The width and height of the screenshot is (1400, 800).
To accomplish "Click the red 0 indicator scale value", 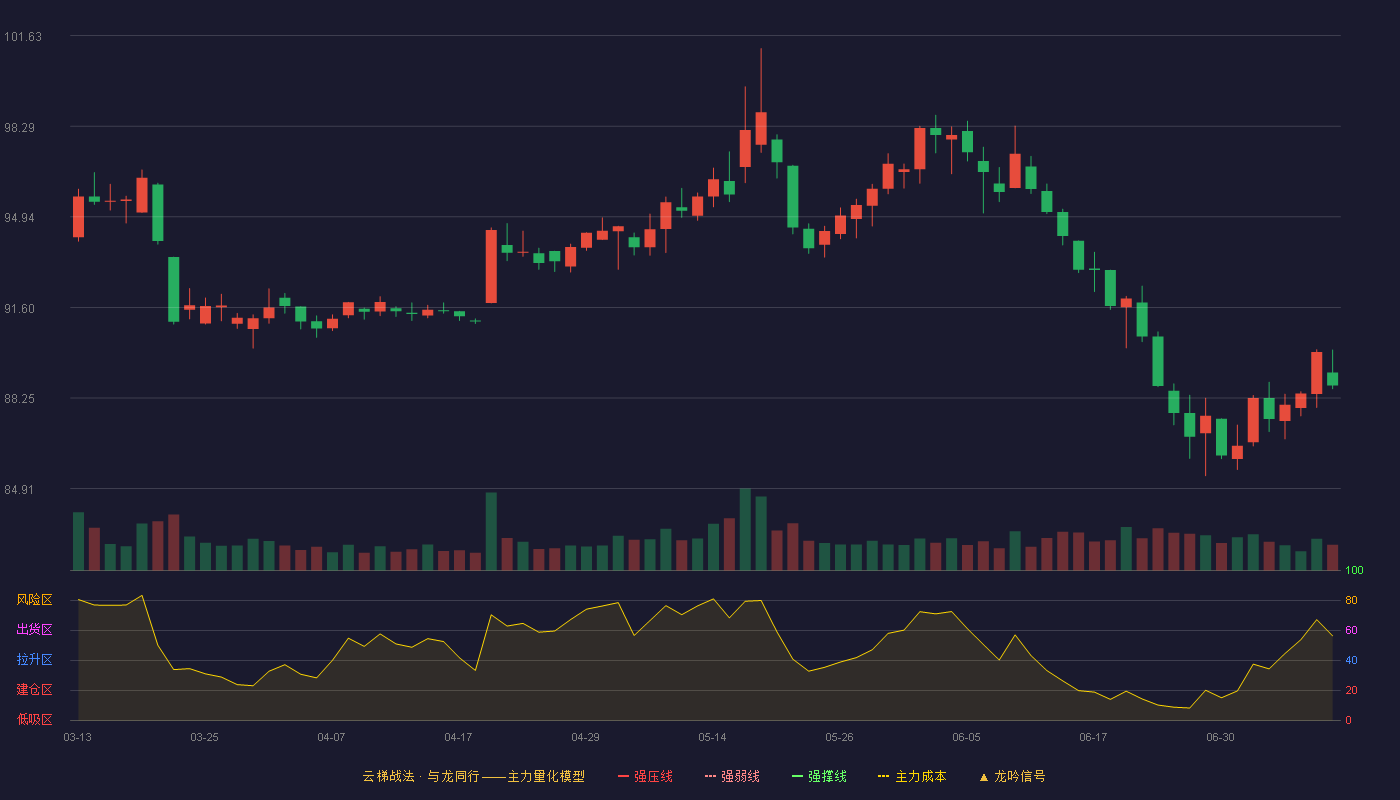I will coord(1348,720).
